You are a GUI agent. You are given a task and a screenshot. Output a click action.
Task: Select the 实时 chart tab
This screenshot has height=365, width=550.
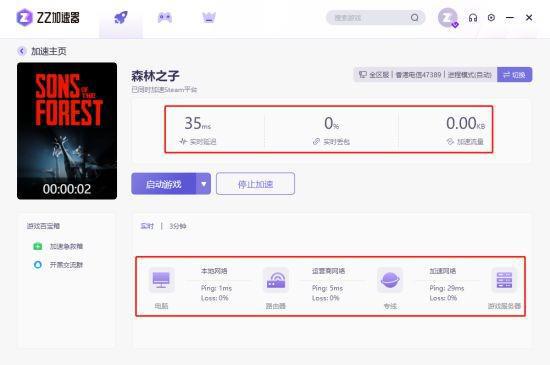[x=147, y=226]
